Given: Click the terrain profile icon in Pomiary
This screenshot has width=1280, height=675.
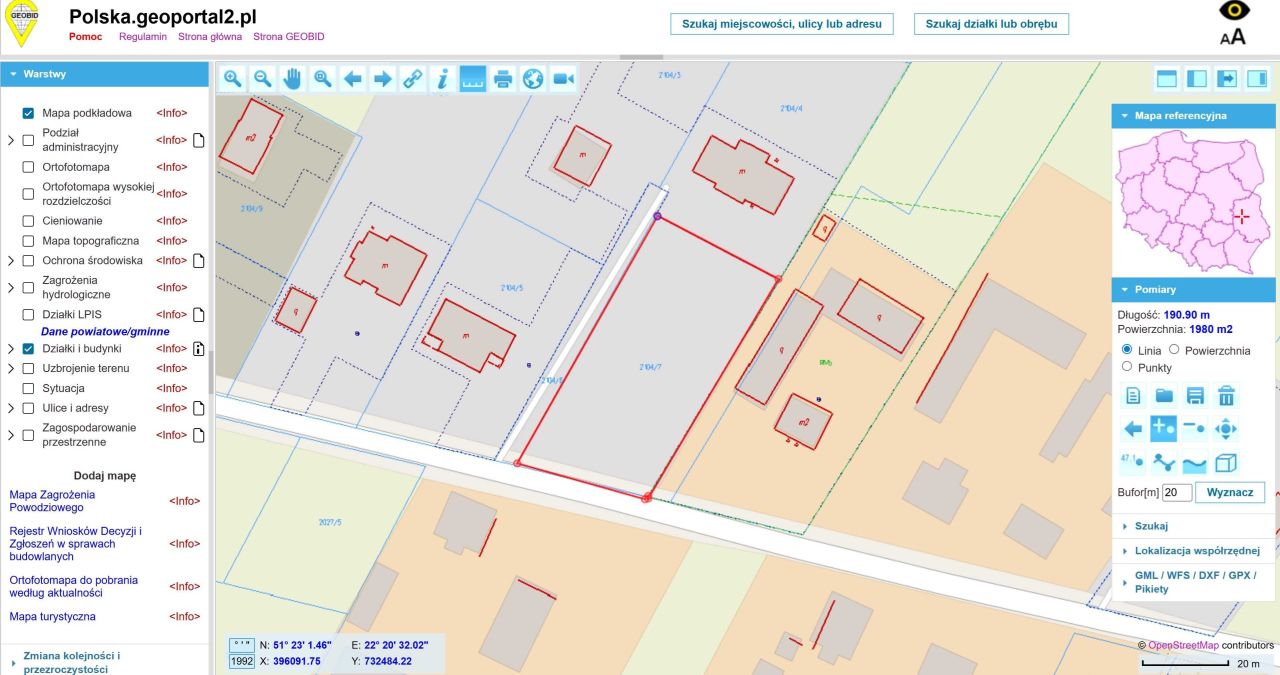Looking at the screenshot, I should point(1195,463).
